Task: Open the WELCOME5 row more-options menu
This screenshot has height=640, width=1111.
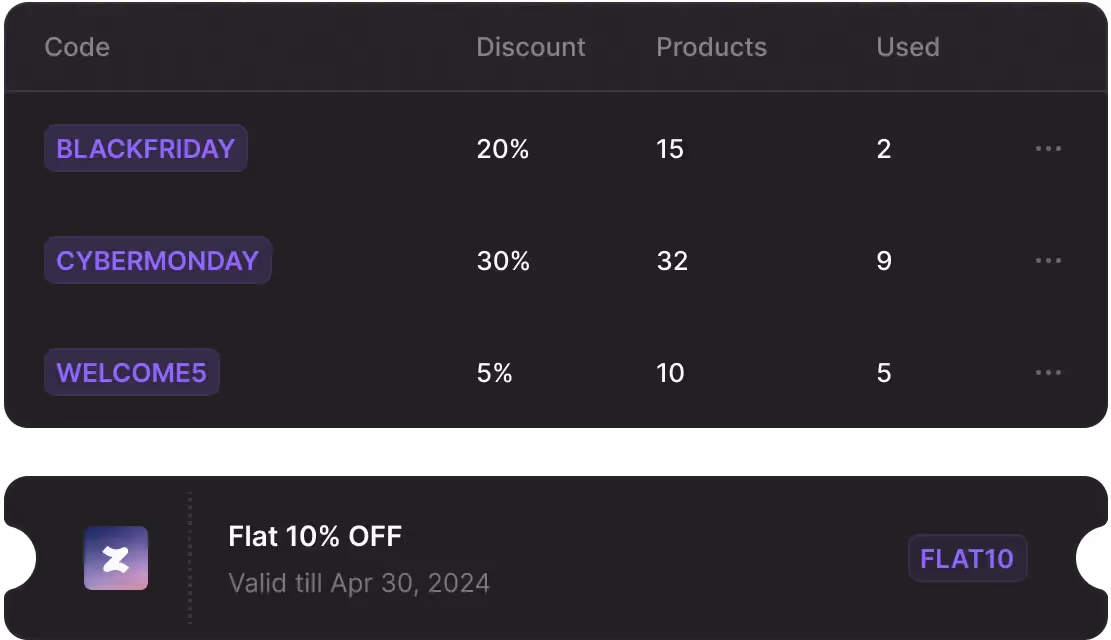Action: [x=1048, y=373]
